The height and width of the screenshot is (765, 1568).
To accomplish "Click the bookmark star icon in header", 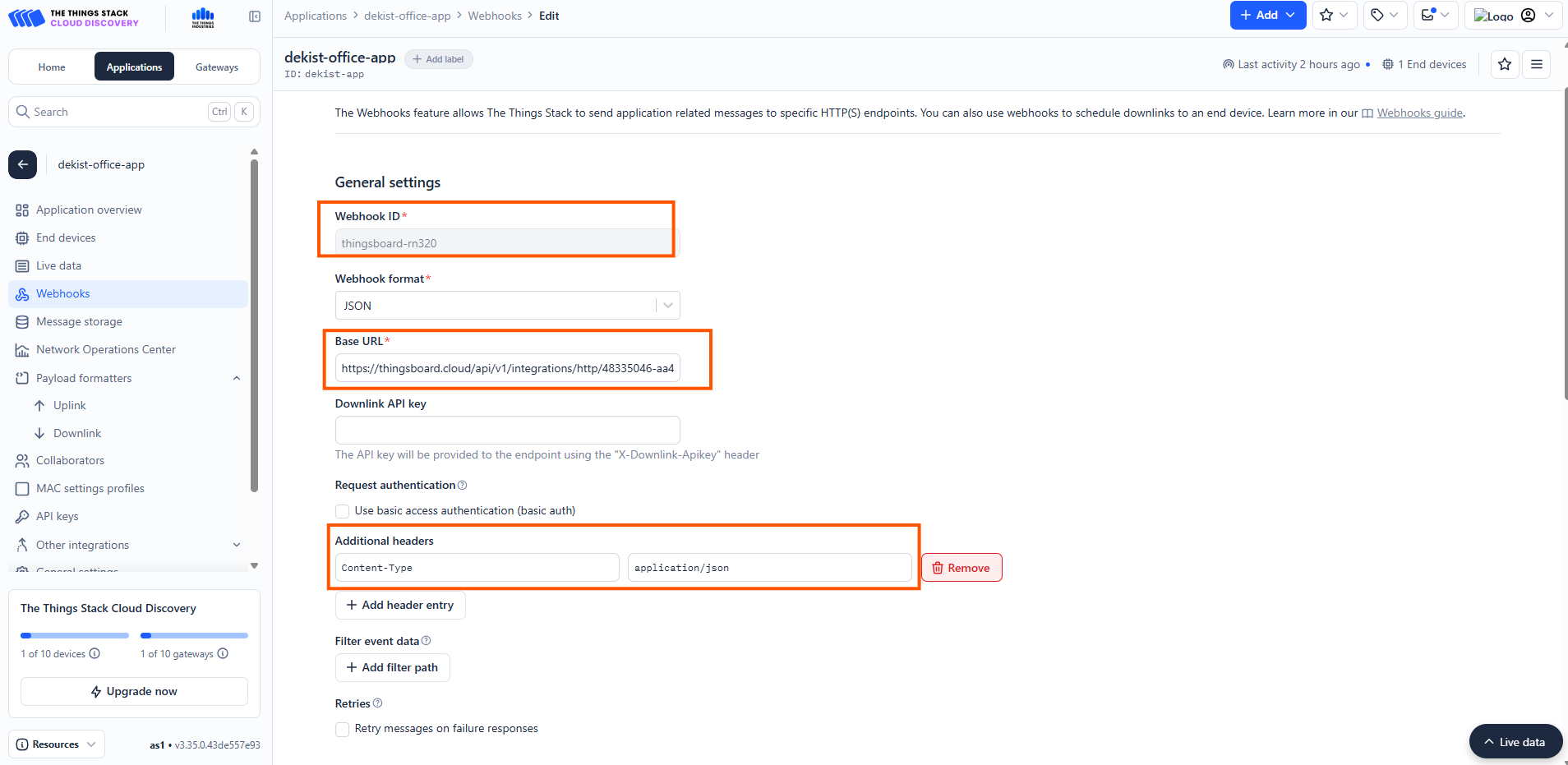I will click(1504, 64).
